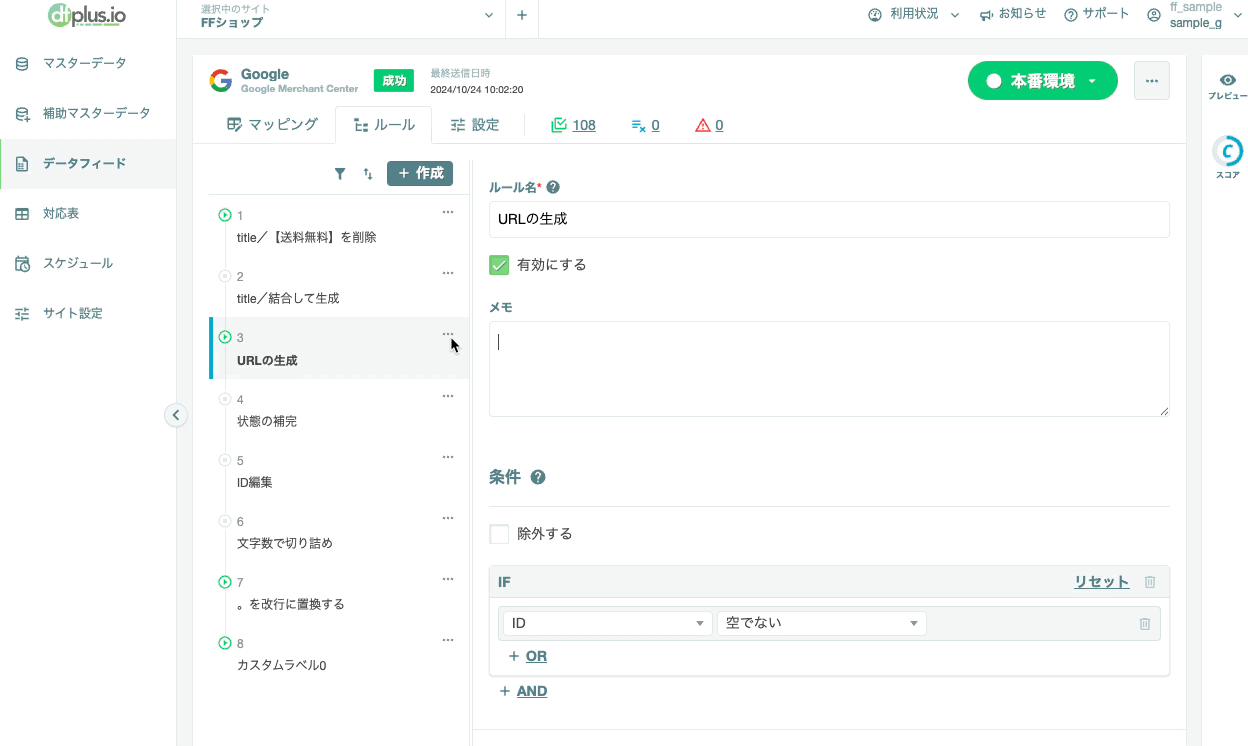This screenshot has height=746, width=1248.
Task: Toggle the status icon of rule 4
Action: [x=224, y=398]
